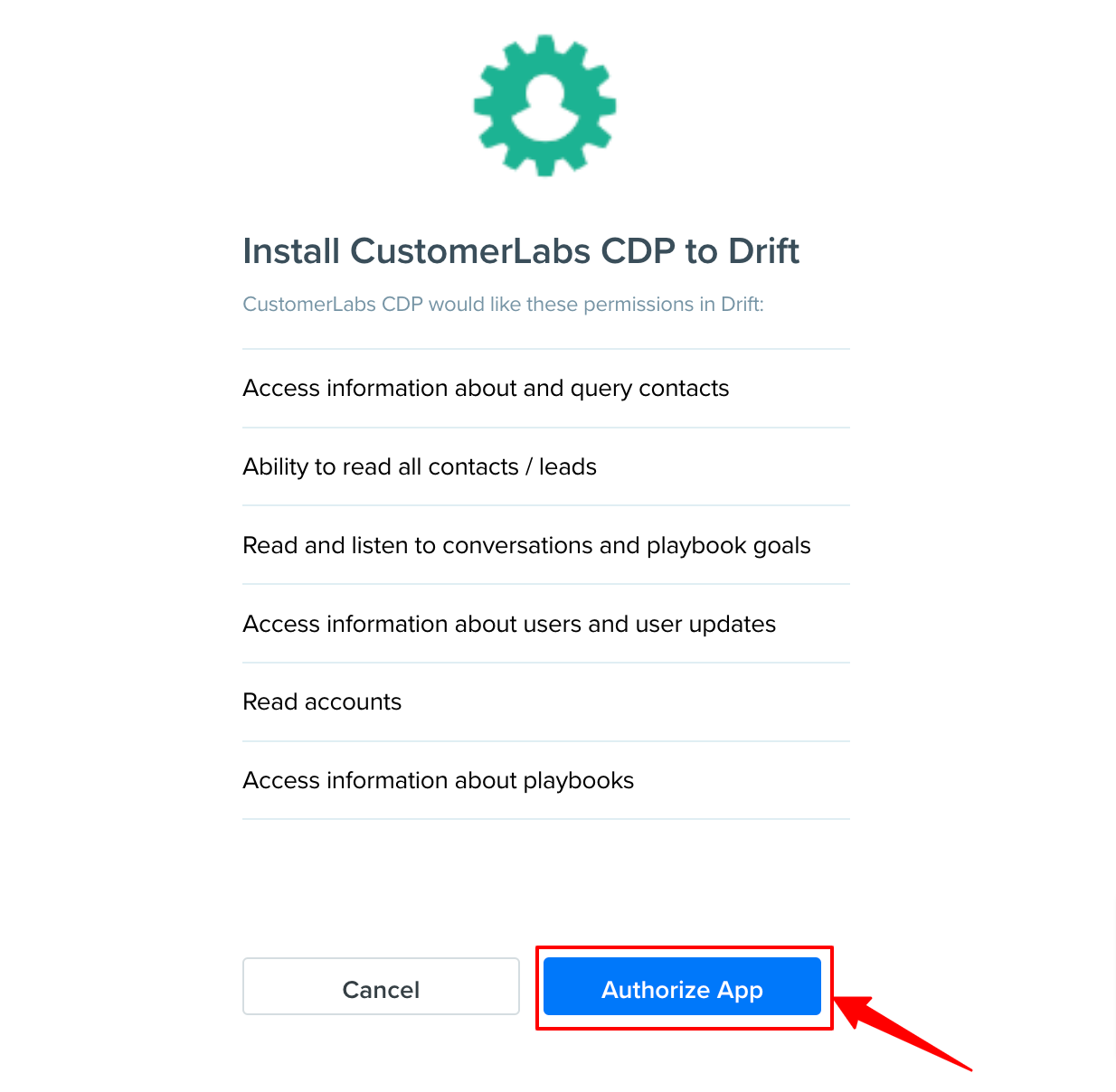Choose the conversations and playbook goals permission
This screenshot has height=1092, width=1116.
pyautogui.click(x=546, y=545)
